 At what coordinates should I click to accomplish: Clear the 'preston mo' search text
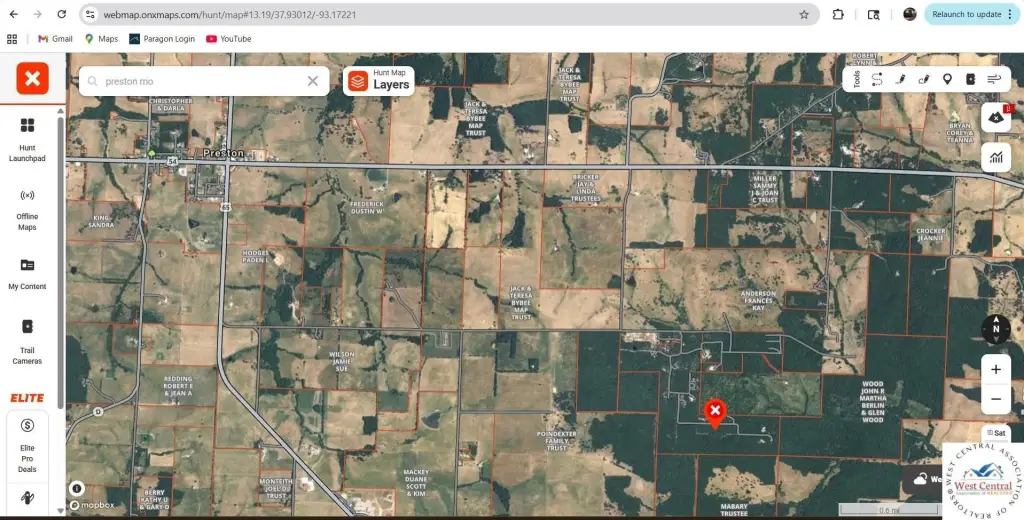click(313, 82)
